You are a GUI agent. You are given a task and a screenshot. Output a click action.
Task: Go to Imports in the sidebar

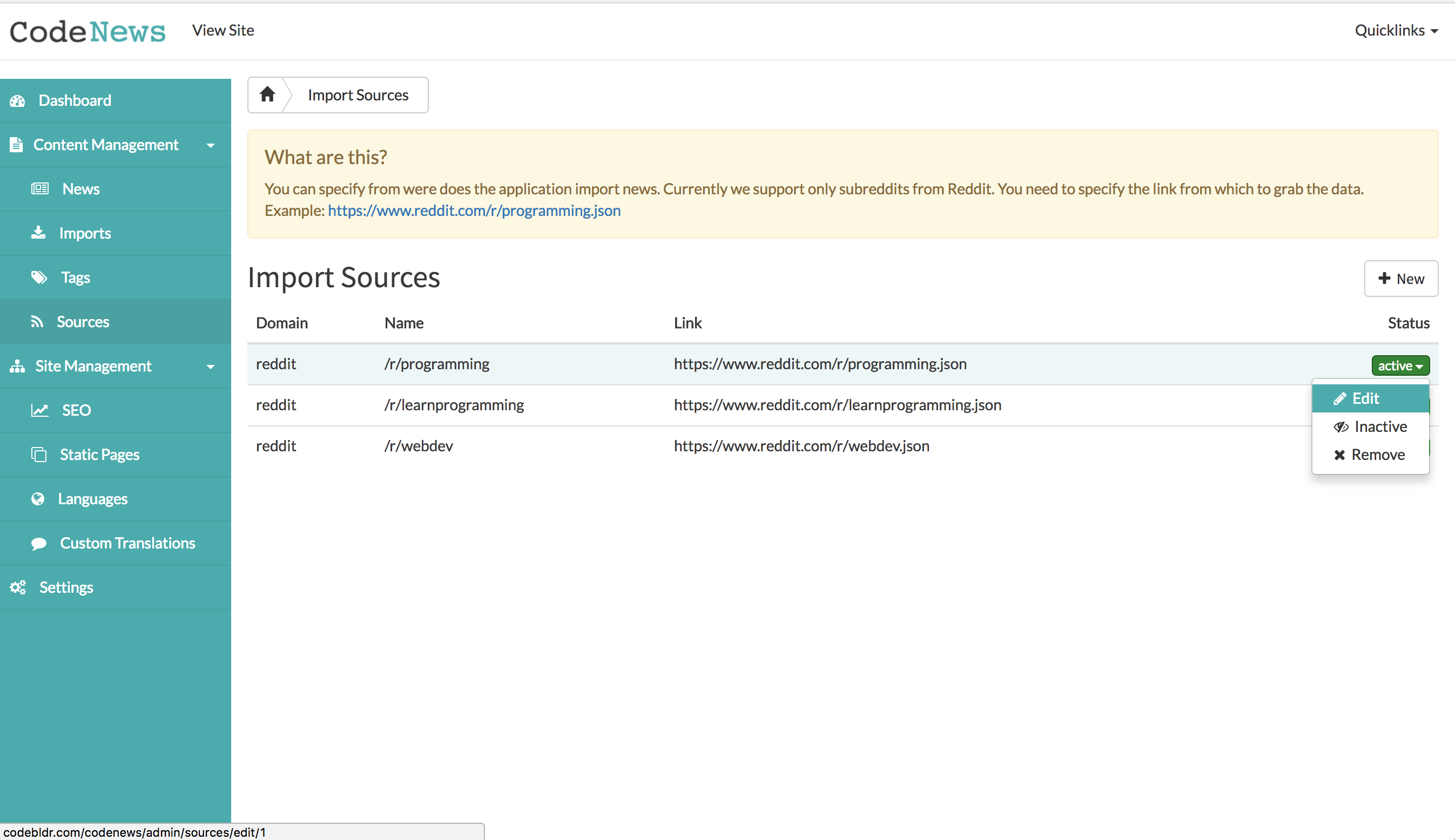pos(84,233)
